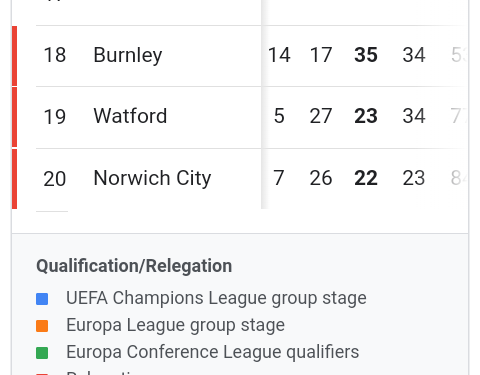The image size is (480, 375).
Task: Click the red relegation bar beside Burnley
Action: tap(14, 56)
